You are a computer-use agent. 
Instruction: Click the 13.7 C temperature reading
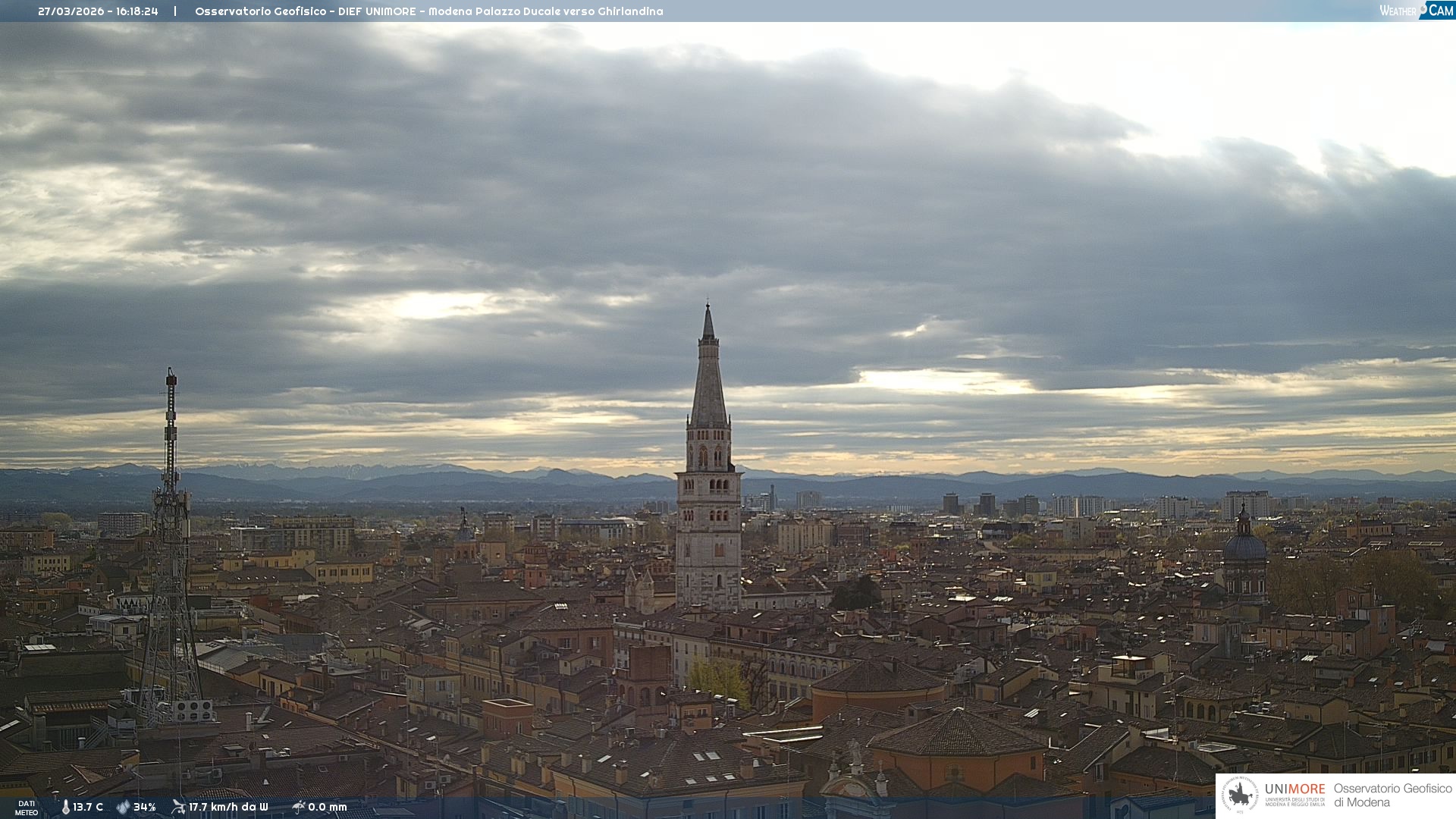click(88, 807)
